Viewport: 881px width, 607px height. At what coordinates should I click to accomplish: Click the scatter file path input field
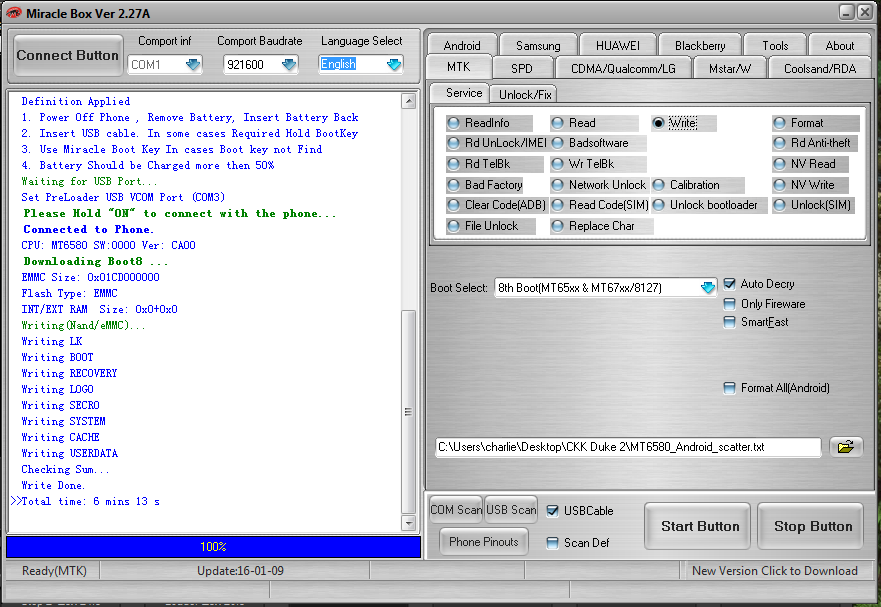pos(627,447)
